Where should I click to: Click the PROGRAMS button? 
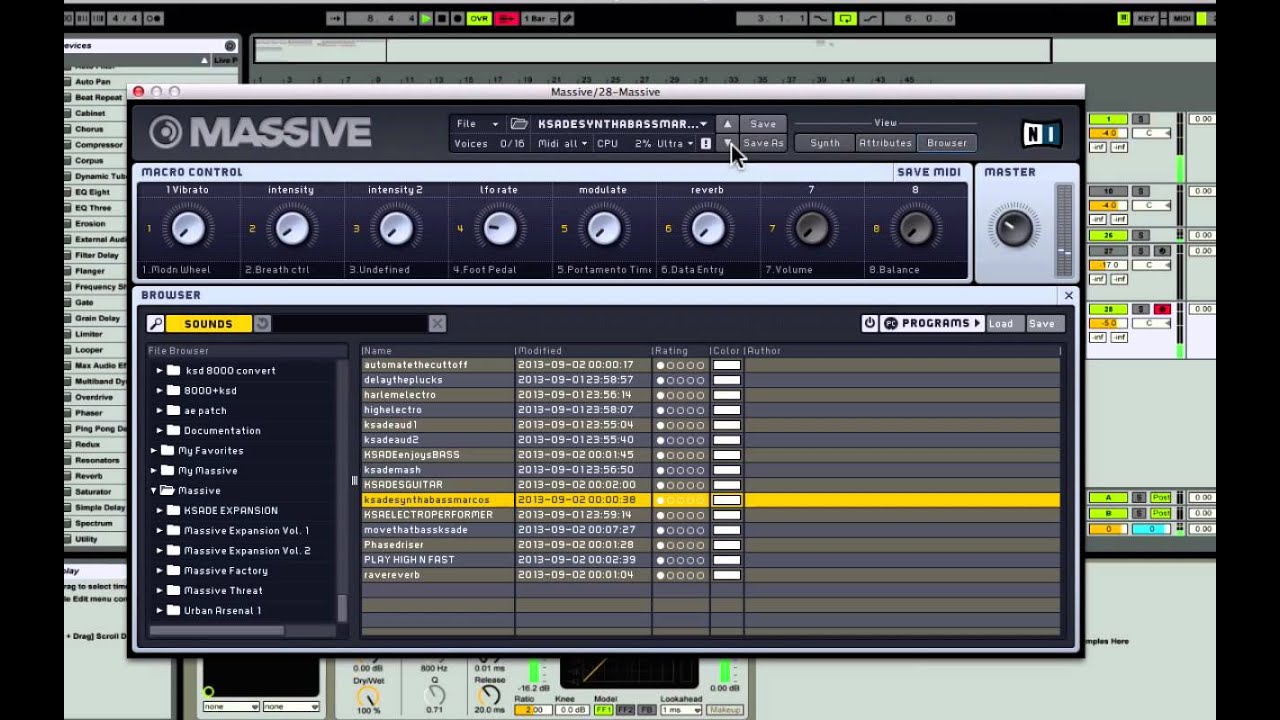(931, 324)
